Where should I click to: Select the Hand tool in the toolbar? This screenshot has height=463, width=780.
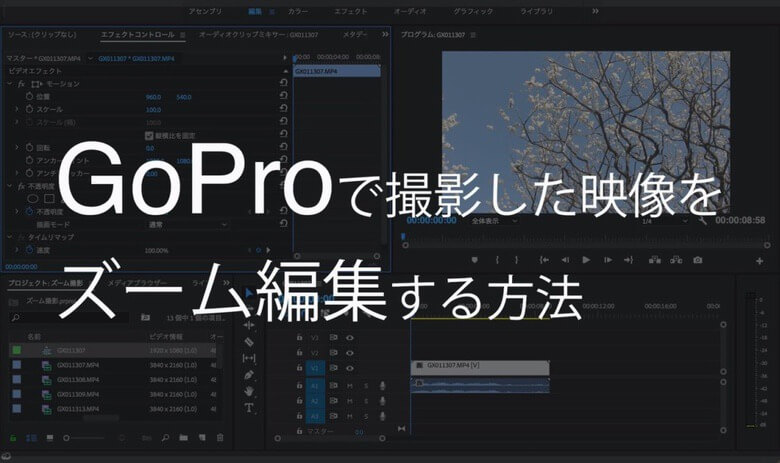tap(249, 391)
